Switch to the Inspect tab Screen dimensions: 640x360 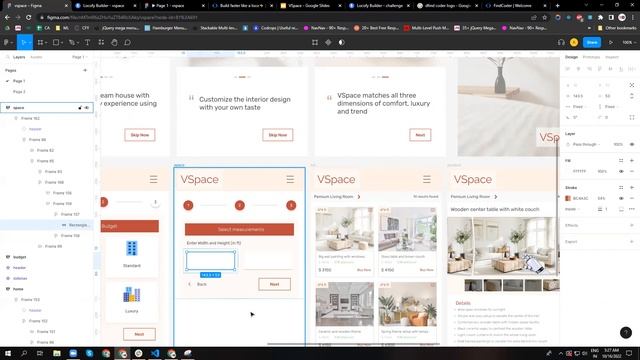pyautogui.click(x=612, y=57)
